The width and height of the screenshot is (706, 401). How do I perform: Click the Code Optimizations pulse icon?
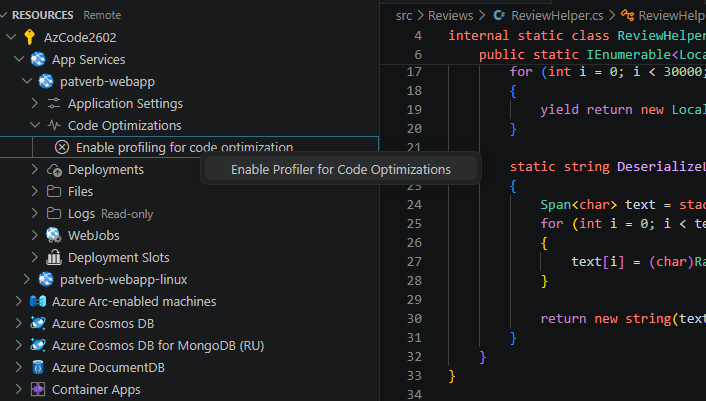(54, 126)
